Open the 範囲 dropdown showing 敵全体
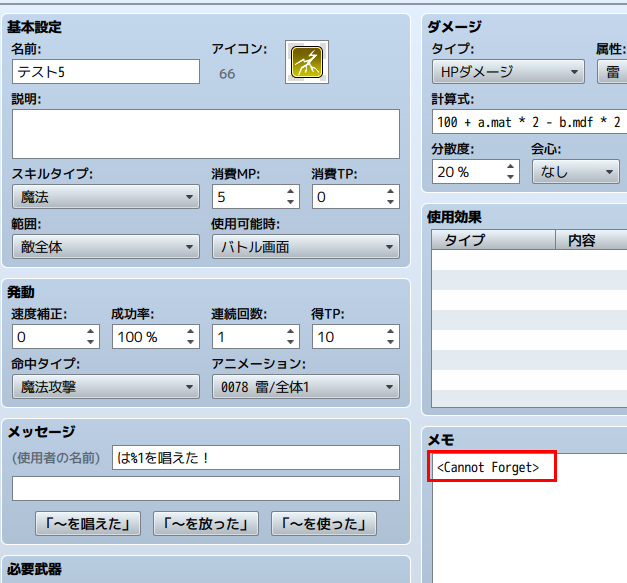The height and width of the screenshot is (583, 627). (x=106, y=247)
